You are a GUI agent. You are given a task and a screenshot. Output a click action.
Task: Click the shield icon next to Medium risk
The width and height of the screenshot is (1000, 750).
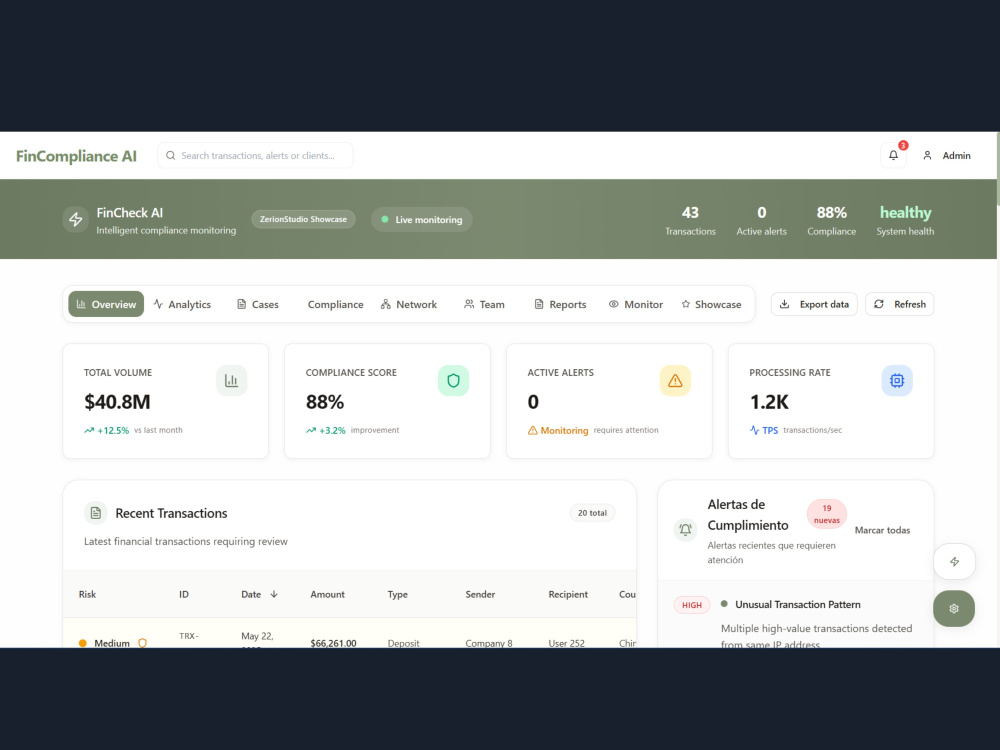point(142,643)
